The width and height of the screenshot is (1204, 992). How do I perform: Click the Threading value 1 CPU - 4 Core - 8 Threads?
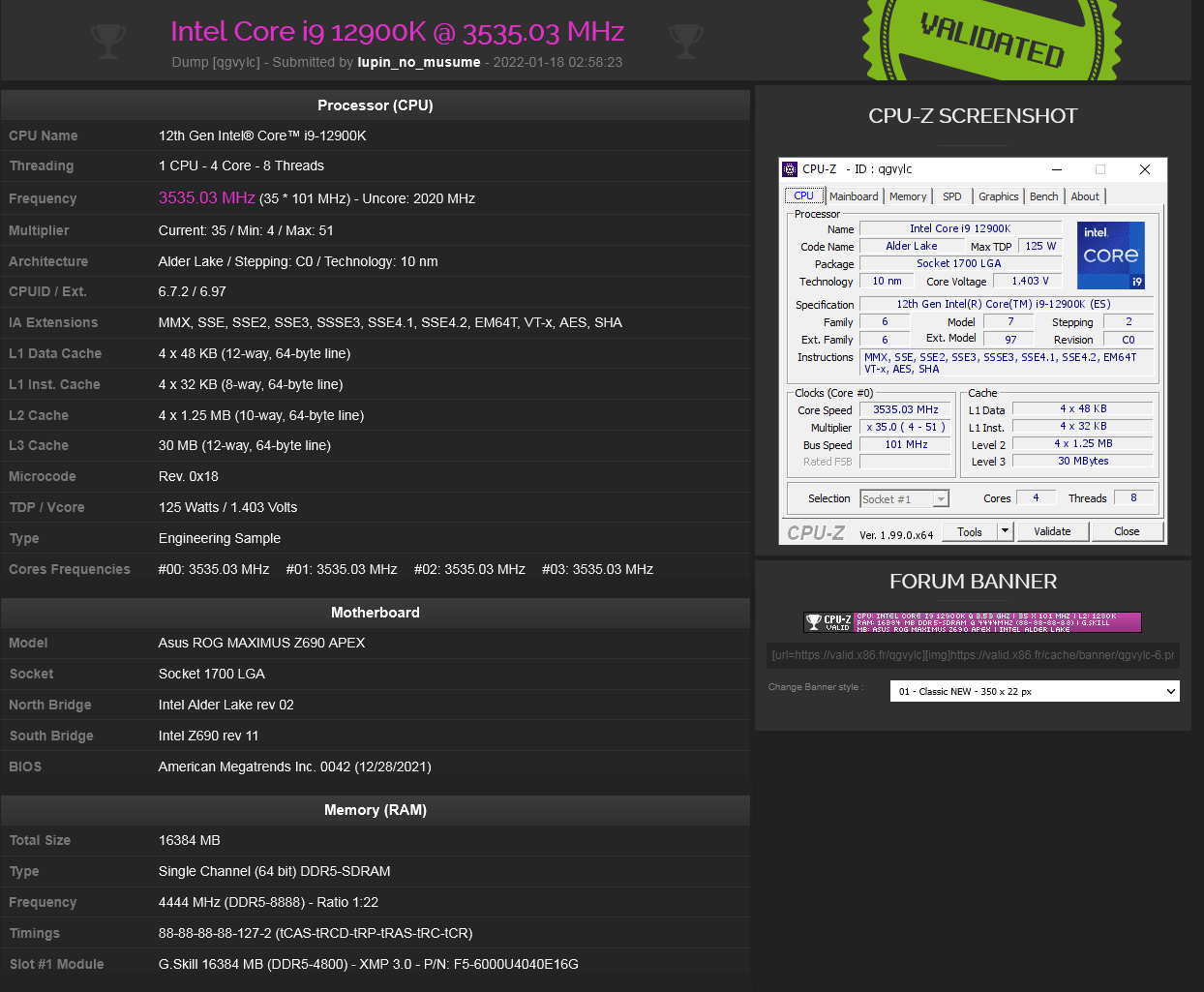tap(241, 165)
